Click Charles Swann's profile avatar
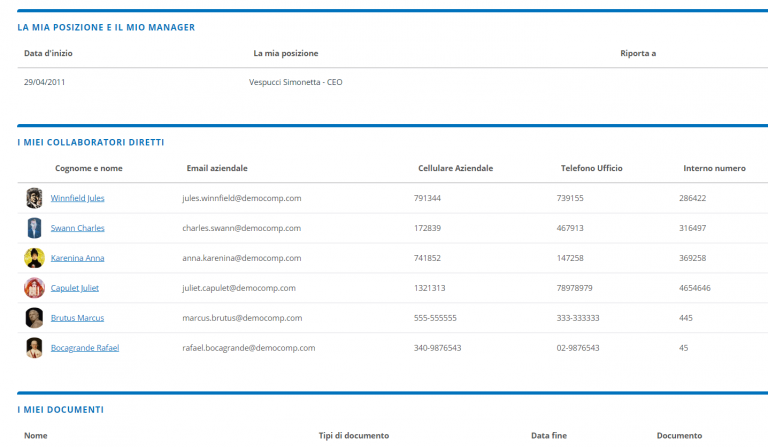Viewport: 768px width, 447px height. tap(34, 228)
